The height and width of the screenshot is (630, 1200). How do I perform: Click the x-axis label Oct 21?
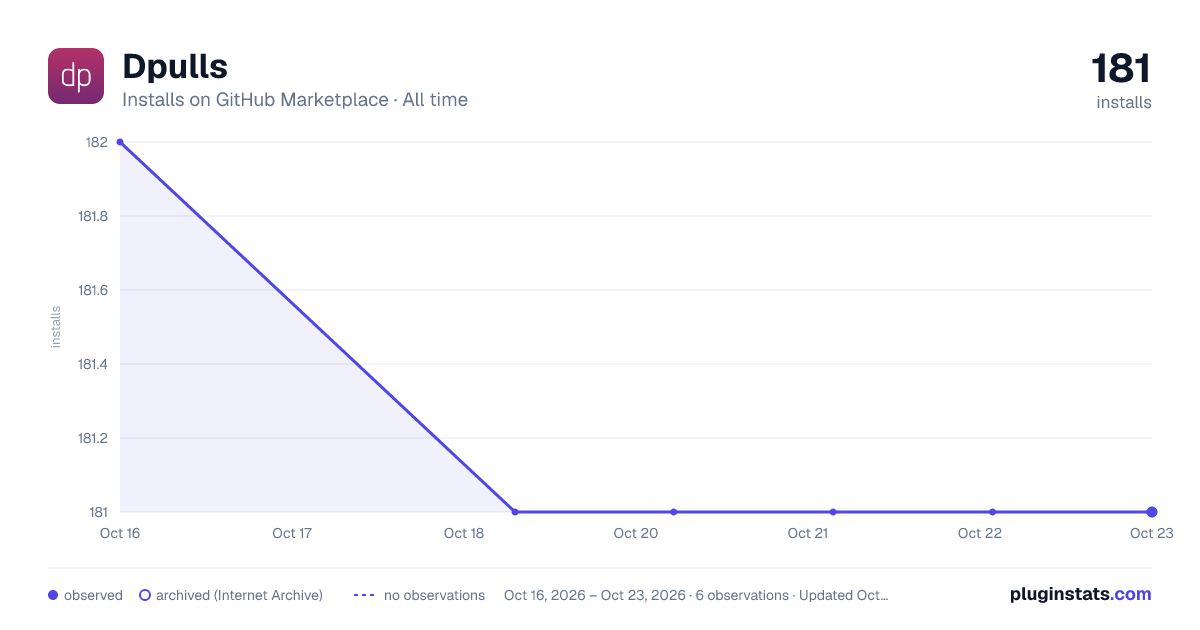(x=808, y=533)
